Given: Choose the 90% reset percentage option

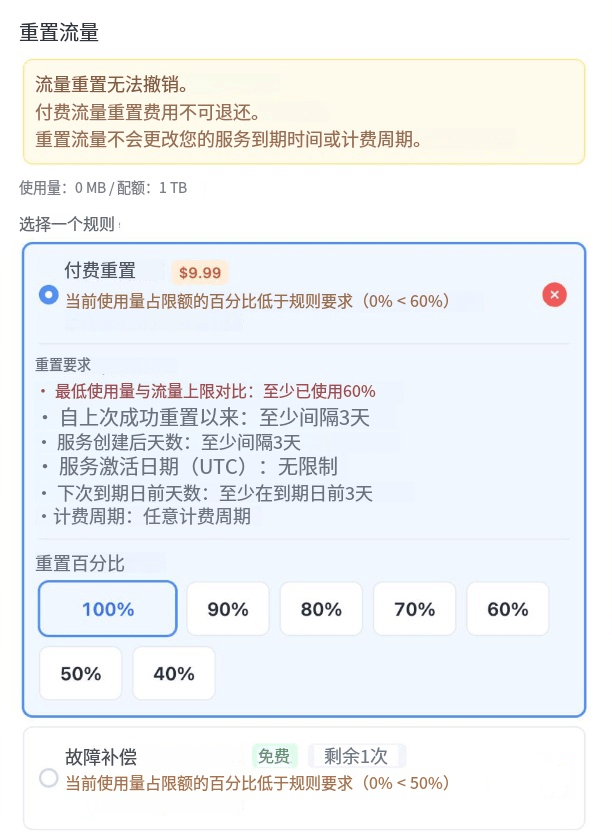Looking at the screenshot, I should pyautogui.click(x=227, y=608).
